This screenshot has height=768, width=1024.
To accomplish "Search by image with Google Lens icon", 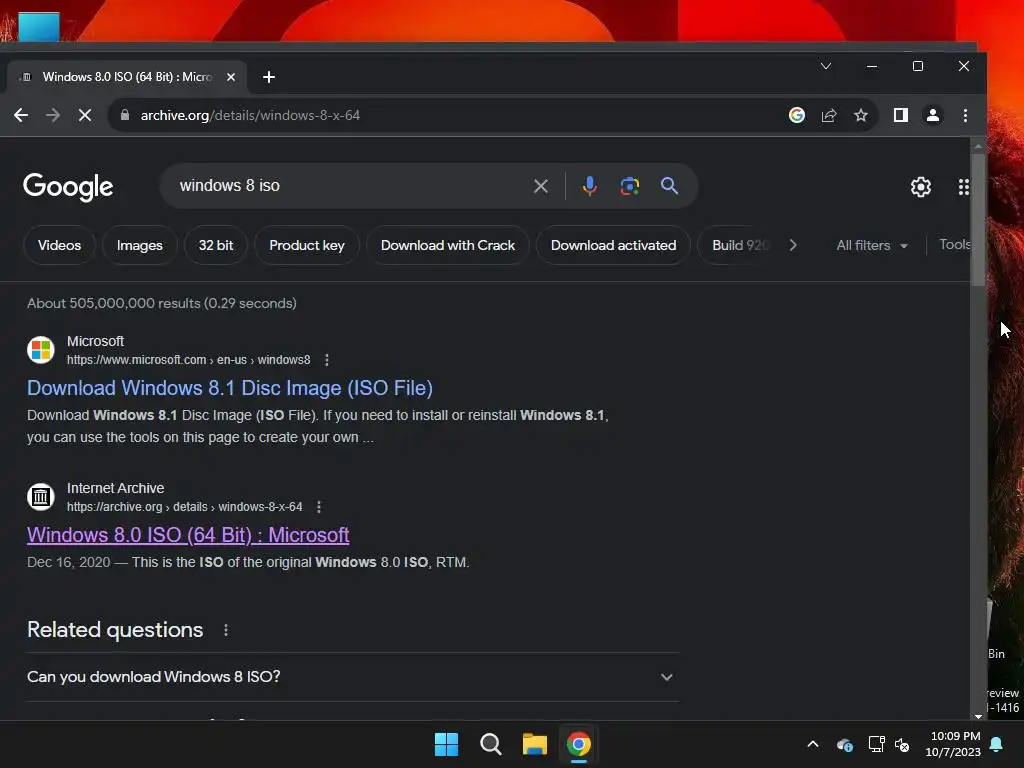I will pos(630,186).
